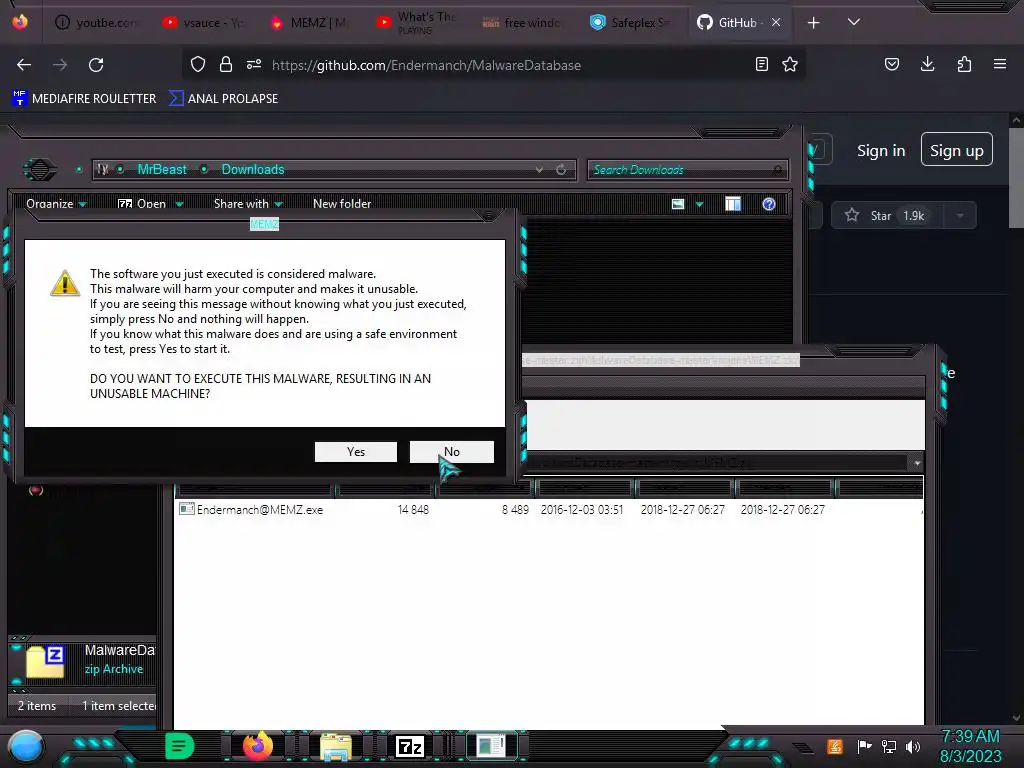Open the tracking protection shield icon
Screen dimensions: 1024x768
coord(198,64)
